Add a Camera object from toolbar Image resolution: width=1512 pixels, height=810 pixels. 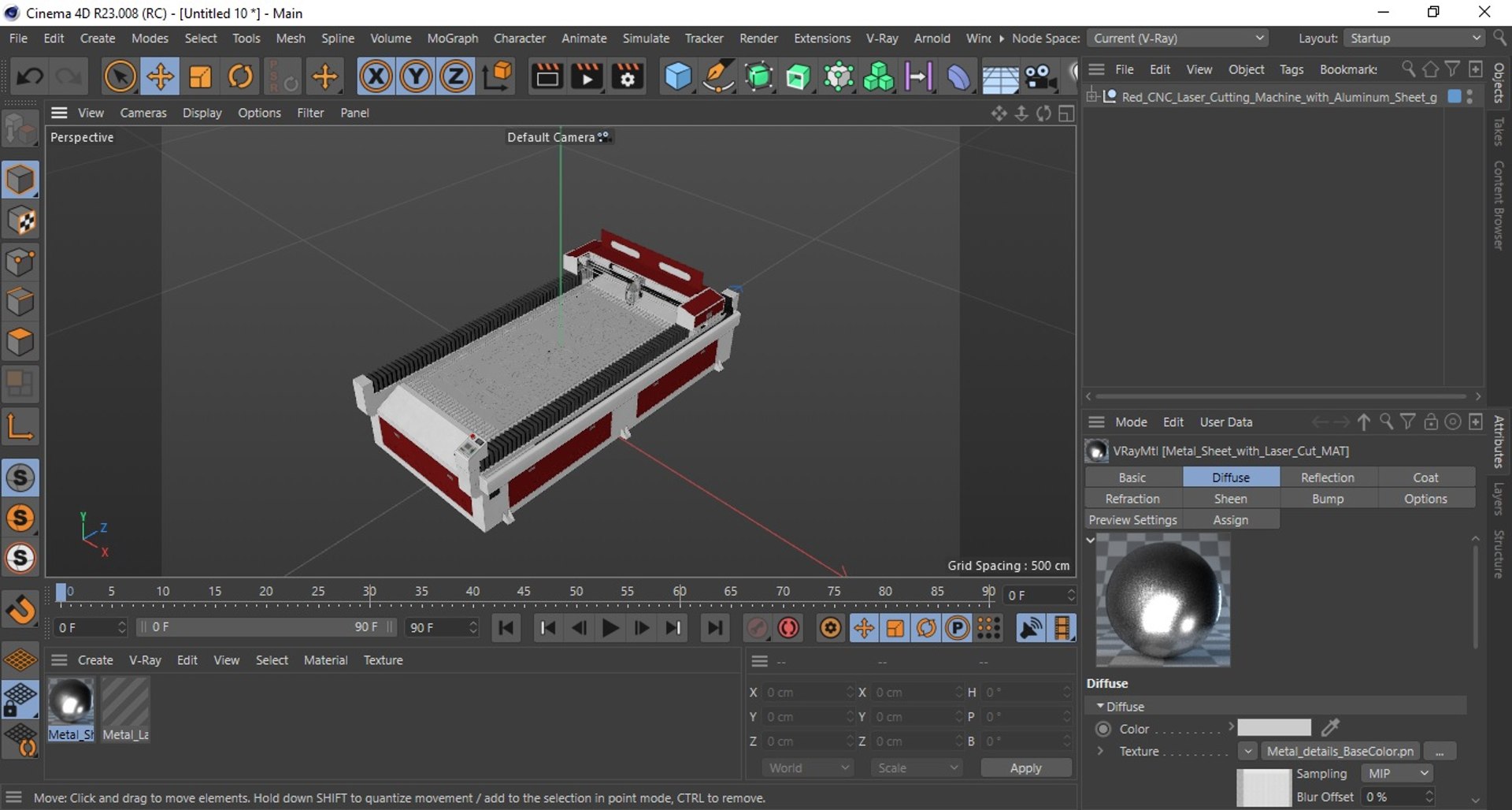coord(1040,76)
